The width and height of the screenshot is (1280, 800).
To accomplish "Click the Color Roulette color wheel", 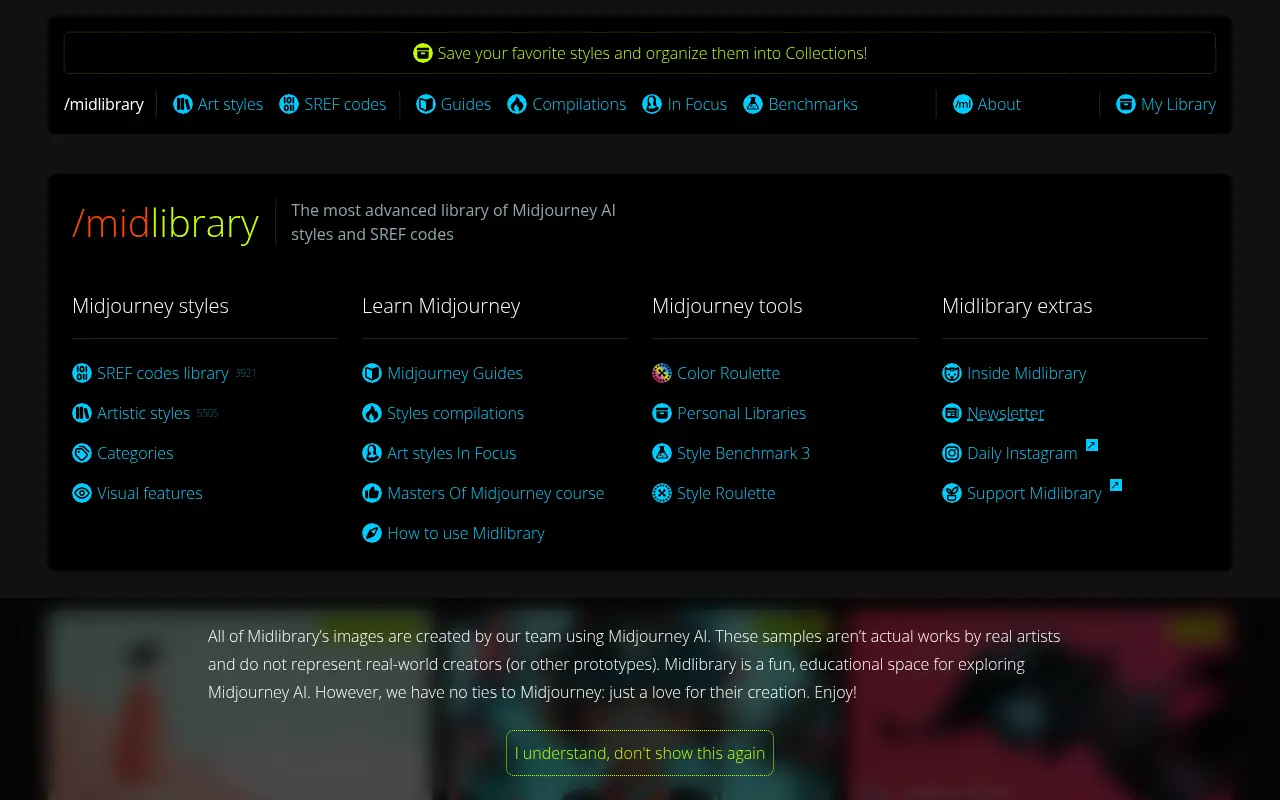I will tap(662, 373).
